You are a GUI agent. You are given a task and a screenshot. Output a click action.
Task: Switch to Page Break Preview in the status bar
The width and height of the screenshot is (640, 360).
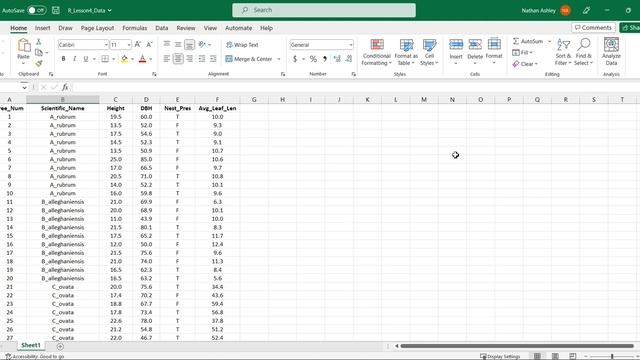click(573, 356)
